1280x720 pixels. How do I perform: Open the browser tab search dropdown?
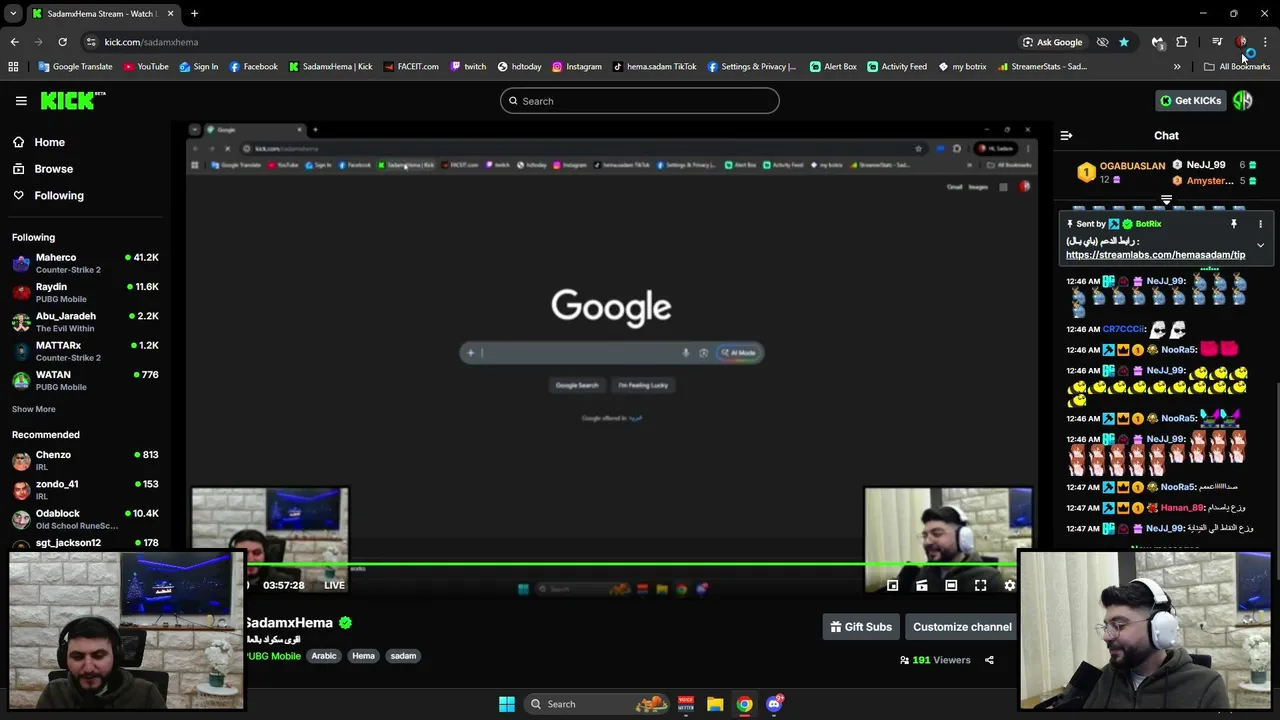(x=14, y=14)
